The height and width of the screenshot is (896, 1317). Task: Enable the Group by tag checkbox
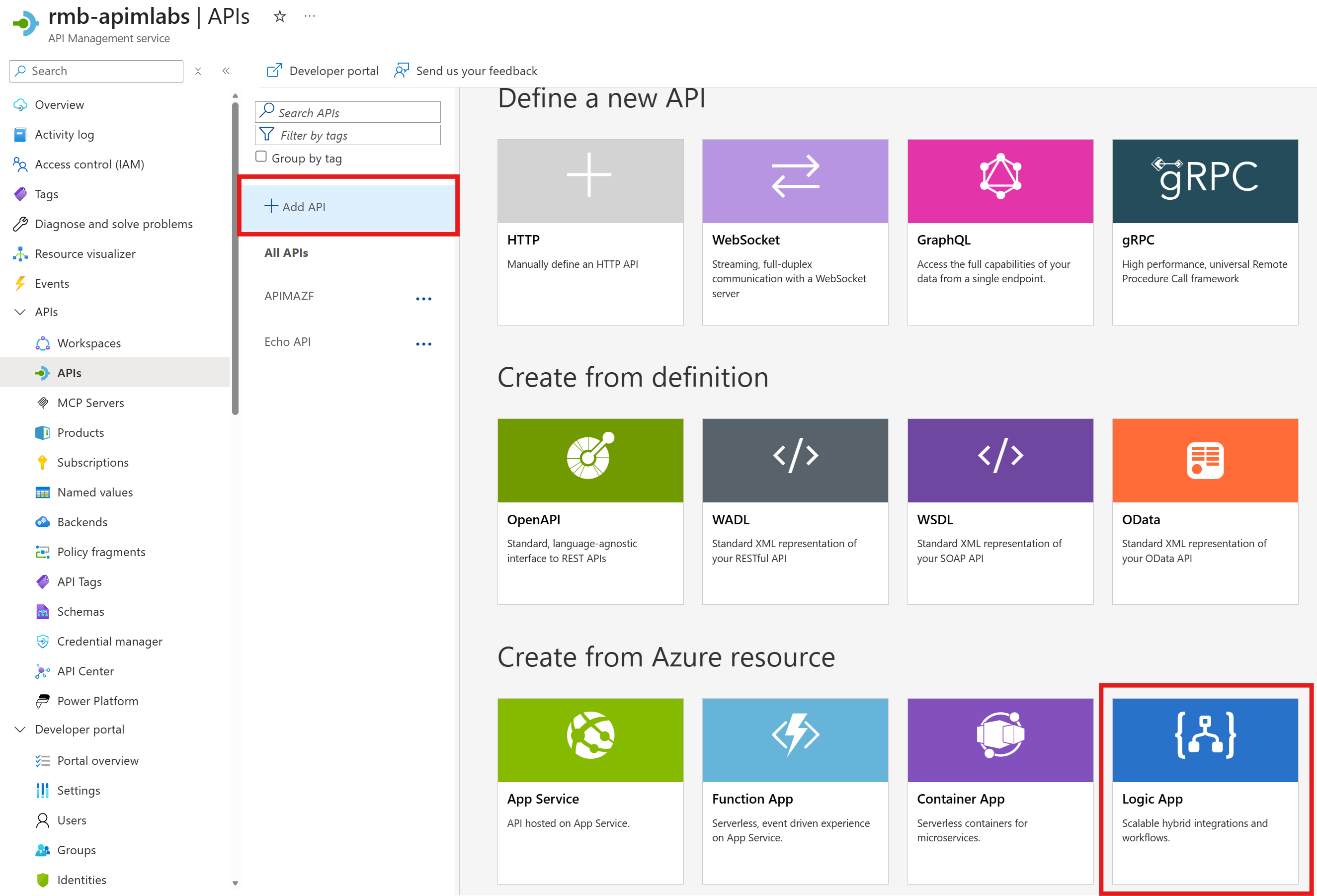[x=261, y=157]
